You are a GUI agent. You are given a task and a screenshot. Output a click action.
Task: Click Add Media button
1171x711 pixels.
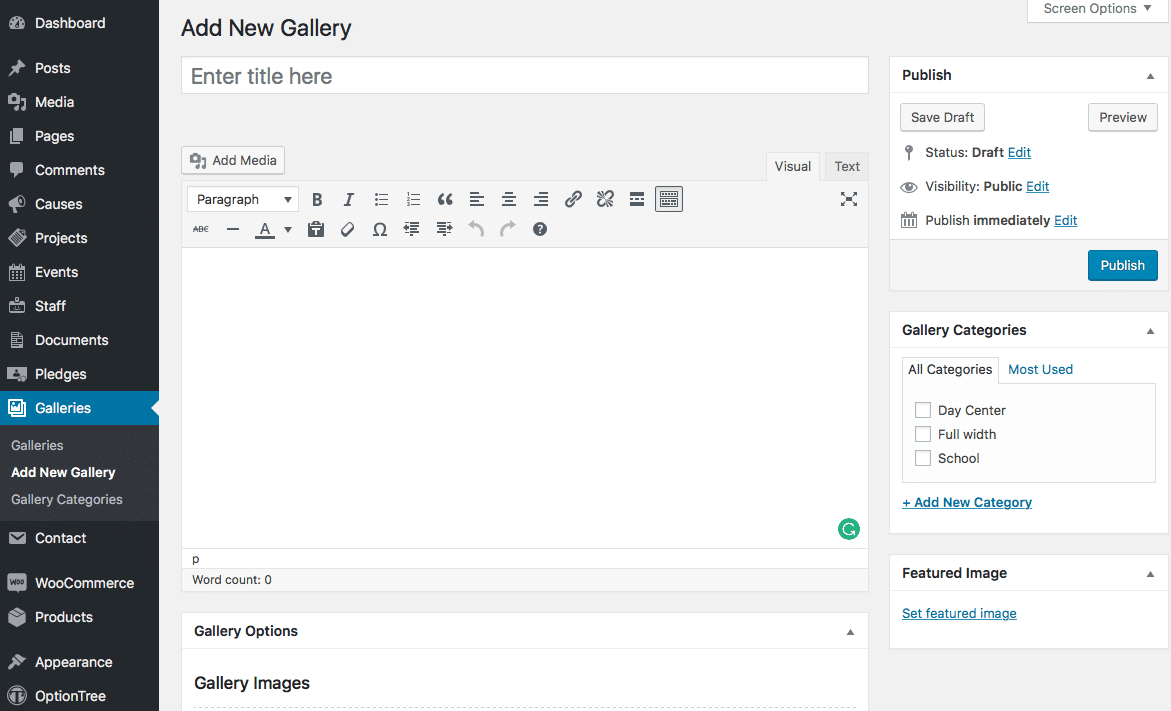233,160
